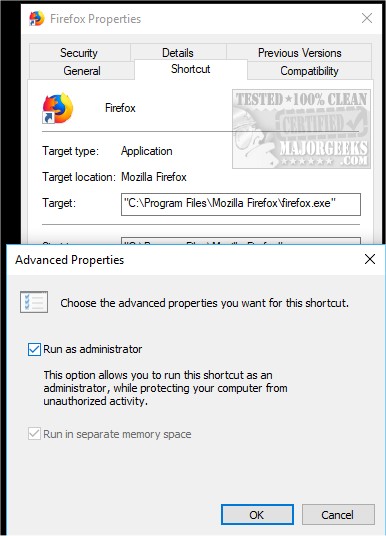Open the Compatibility tab

309,70
